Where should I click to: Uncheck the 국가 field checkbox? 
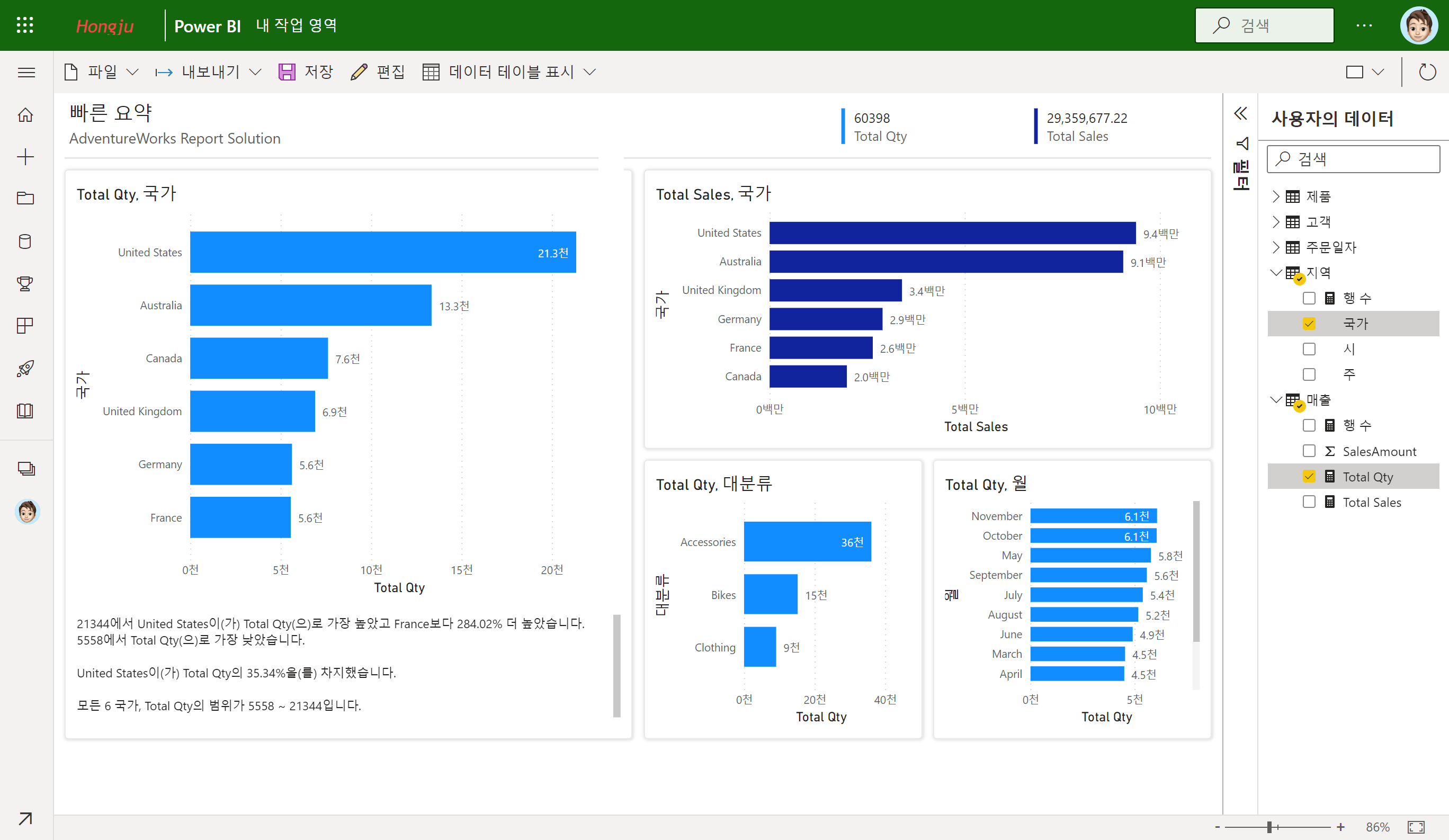pos(1309,324)
